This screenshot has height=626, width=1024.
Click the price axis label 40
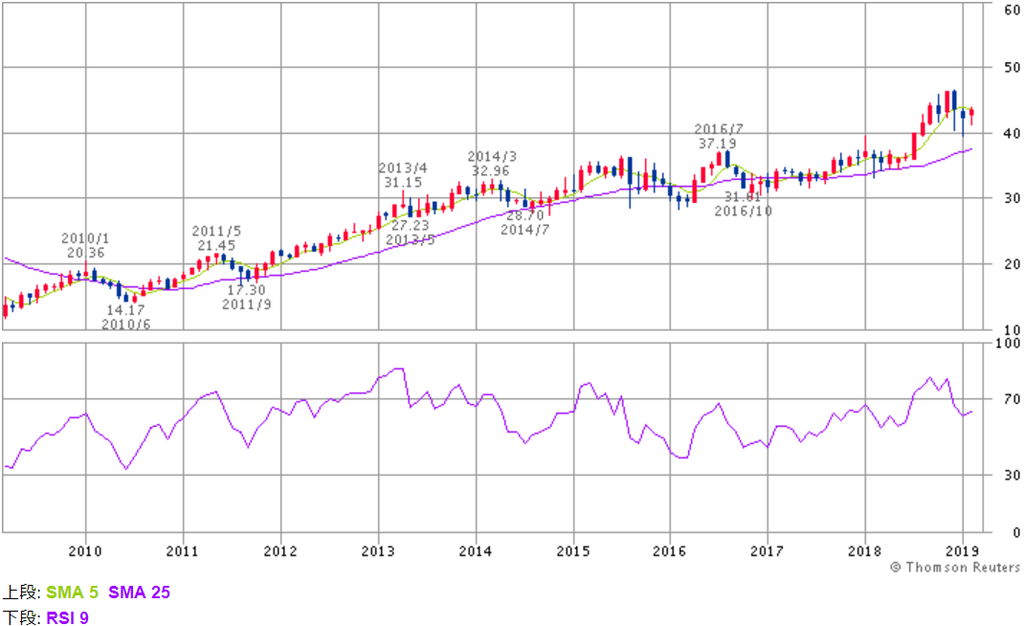[x=1012, y=133]
